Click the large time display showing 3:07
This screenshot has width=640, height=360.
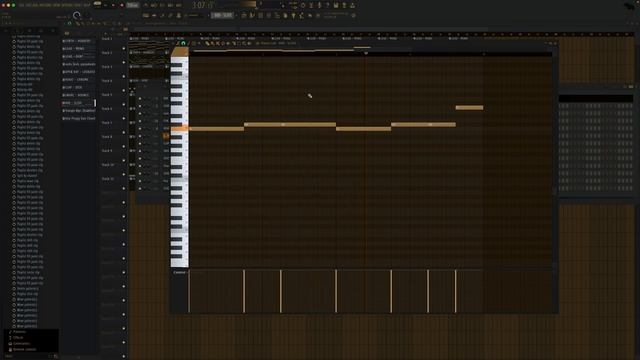202,5
